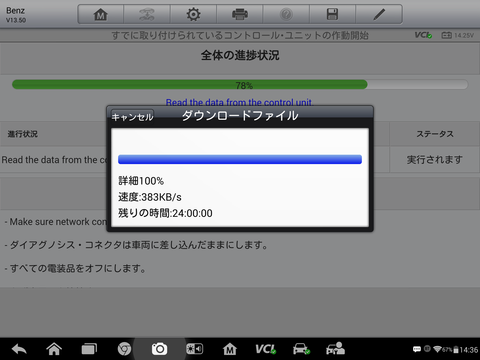Open VCL manager in bottom bar
480x360 pixels.
tap(265, 349)
